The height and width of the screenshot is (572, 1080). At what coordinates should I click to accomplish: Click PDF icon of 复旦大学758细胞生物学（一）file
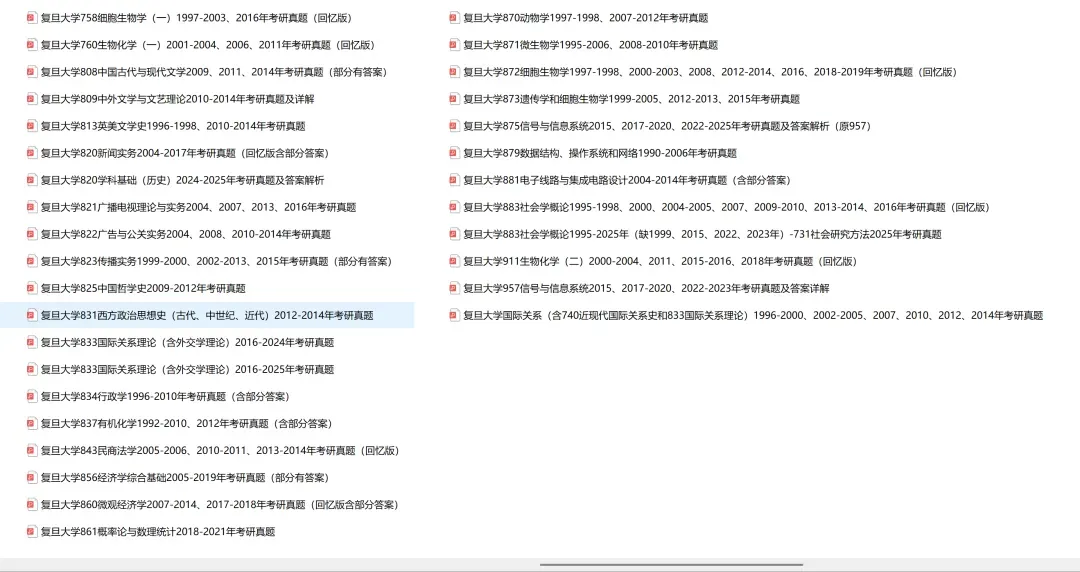32,18
